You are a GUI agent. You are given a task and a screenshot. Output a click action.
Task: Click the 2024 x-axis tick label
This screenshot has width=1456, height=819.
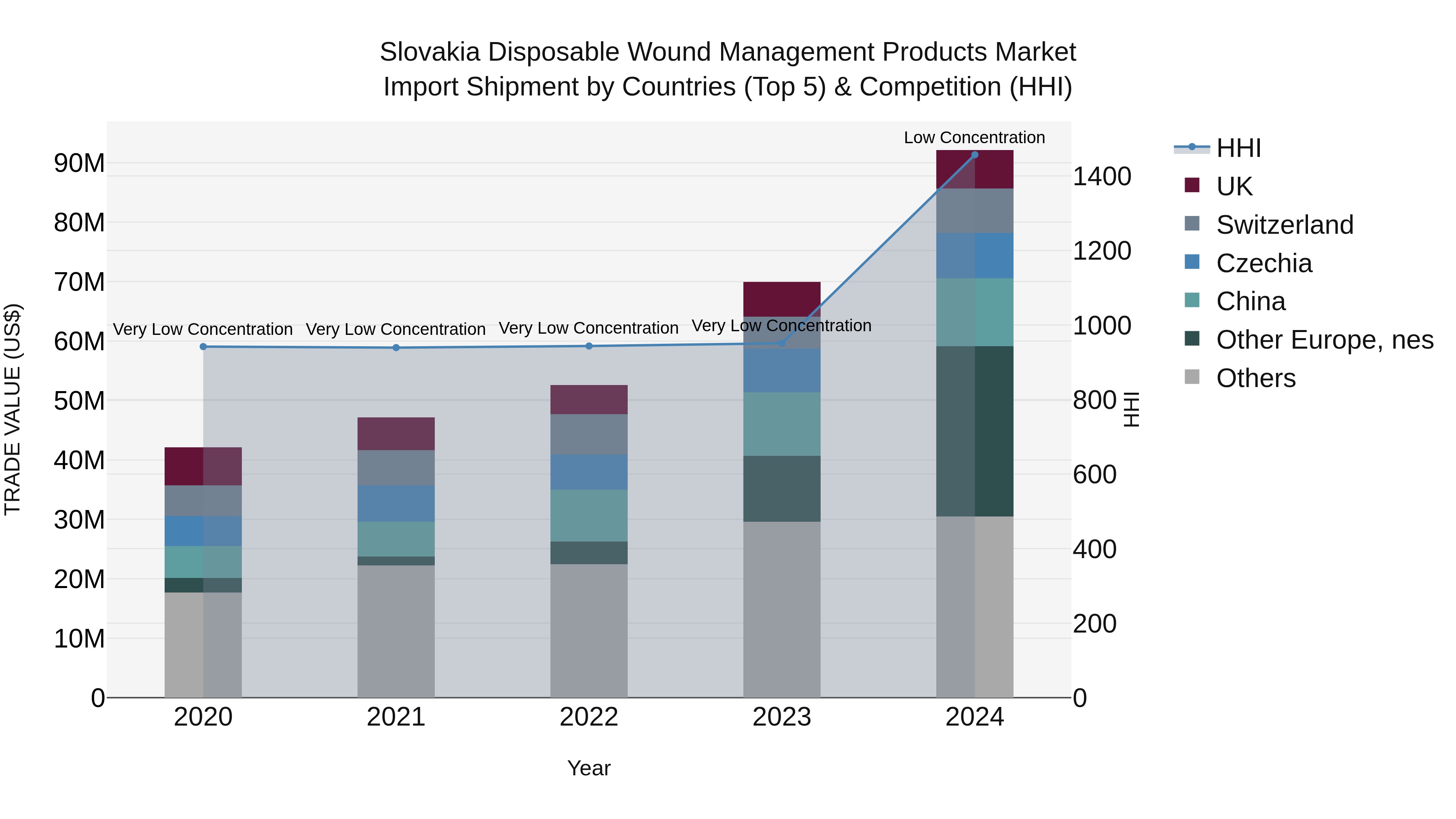click(x=974, y=717)
